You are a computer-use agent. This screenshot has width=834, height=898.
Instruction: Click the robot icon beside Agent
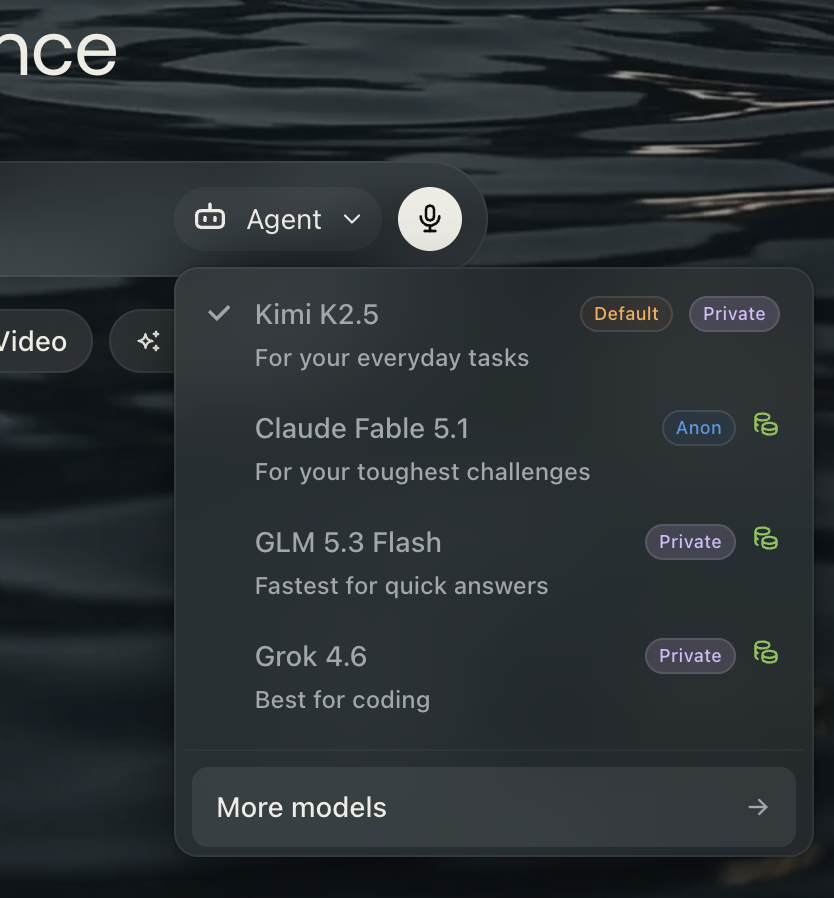210,218
